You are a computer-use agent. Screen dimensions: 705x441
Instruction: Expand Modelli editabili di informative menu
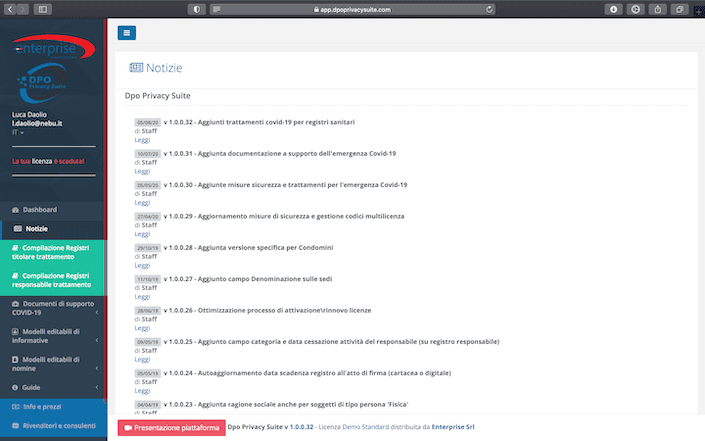(53, 336)
